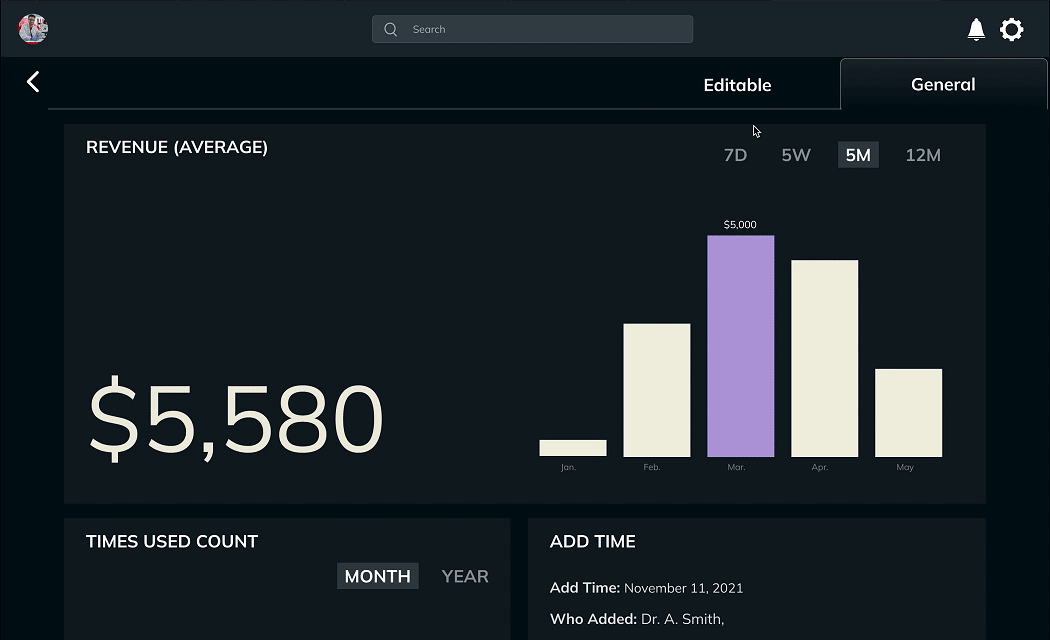Viewport: 1050px width, 640px height.
Task: Select the 12M revenue range
Action: coord(923,155)
